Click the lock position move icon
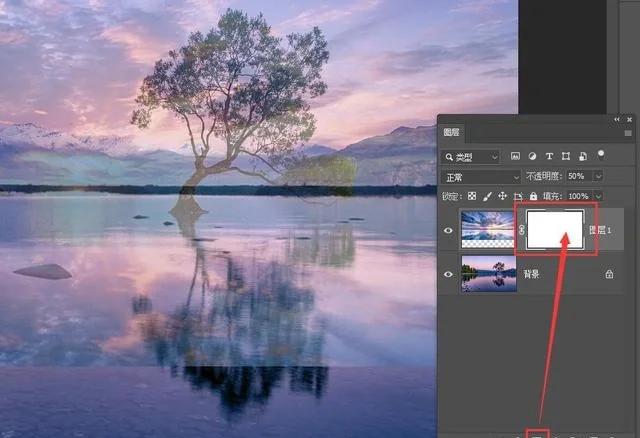Image resolution: width=640 pixels, height=438 pixels. click(502, 196)
